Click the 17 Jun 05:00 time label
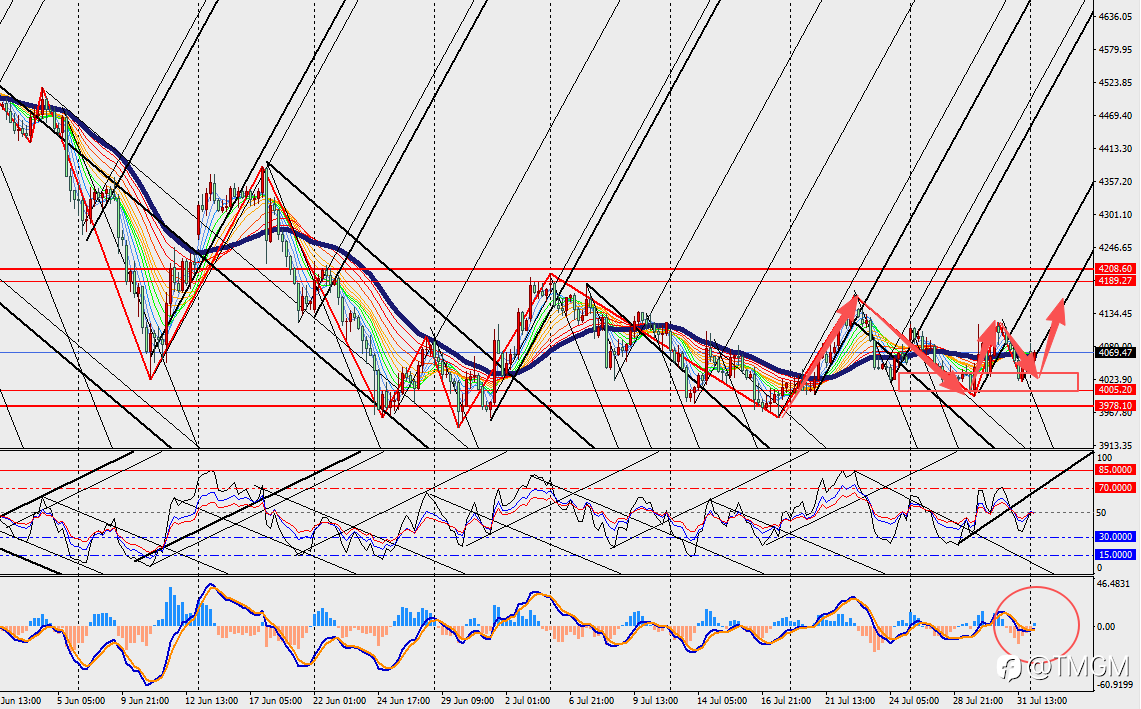 [x=276, y=701]
